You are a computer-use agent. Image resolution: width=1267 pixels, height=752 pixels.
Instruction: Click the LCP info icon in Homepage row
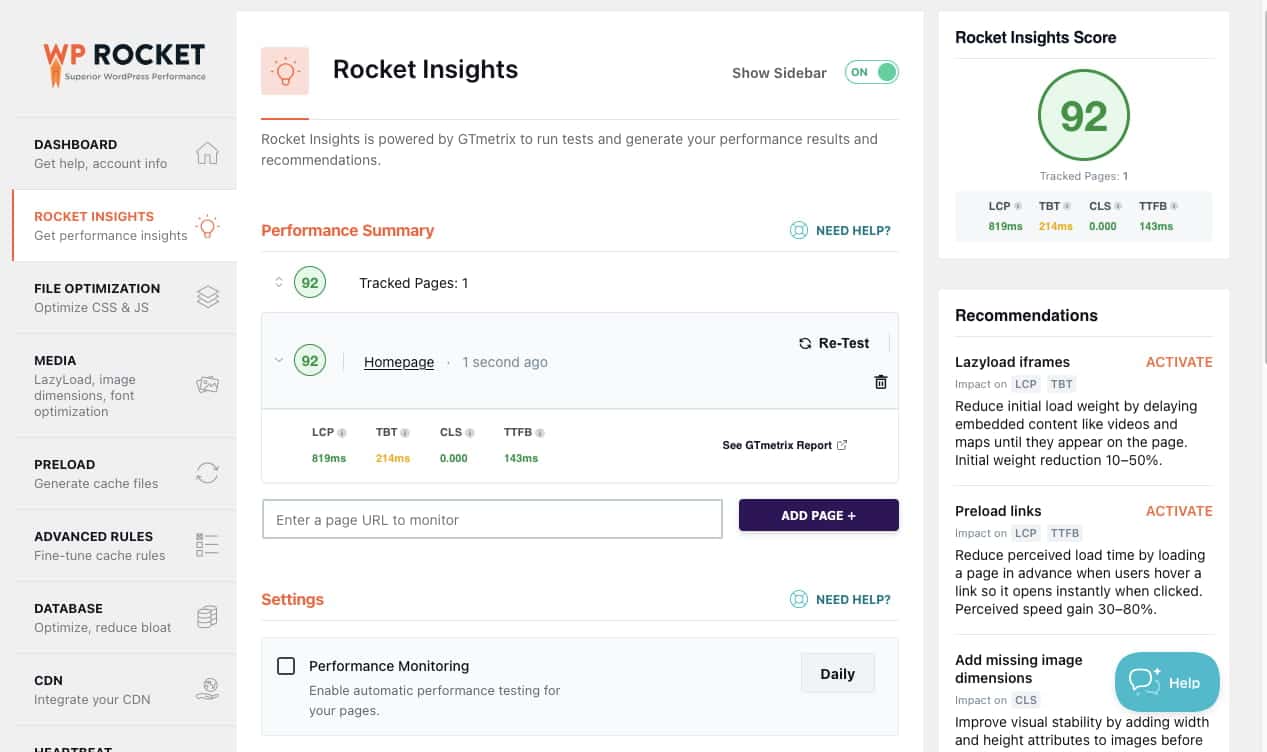coord(342,433)
